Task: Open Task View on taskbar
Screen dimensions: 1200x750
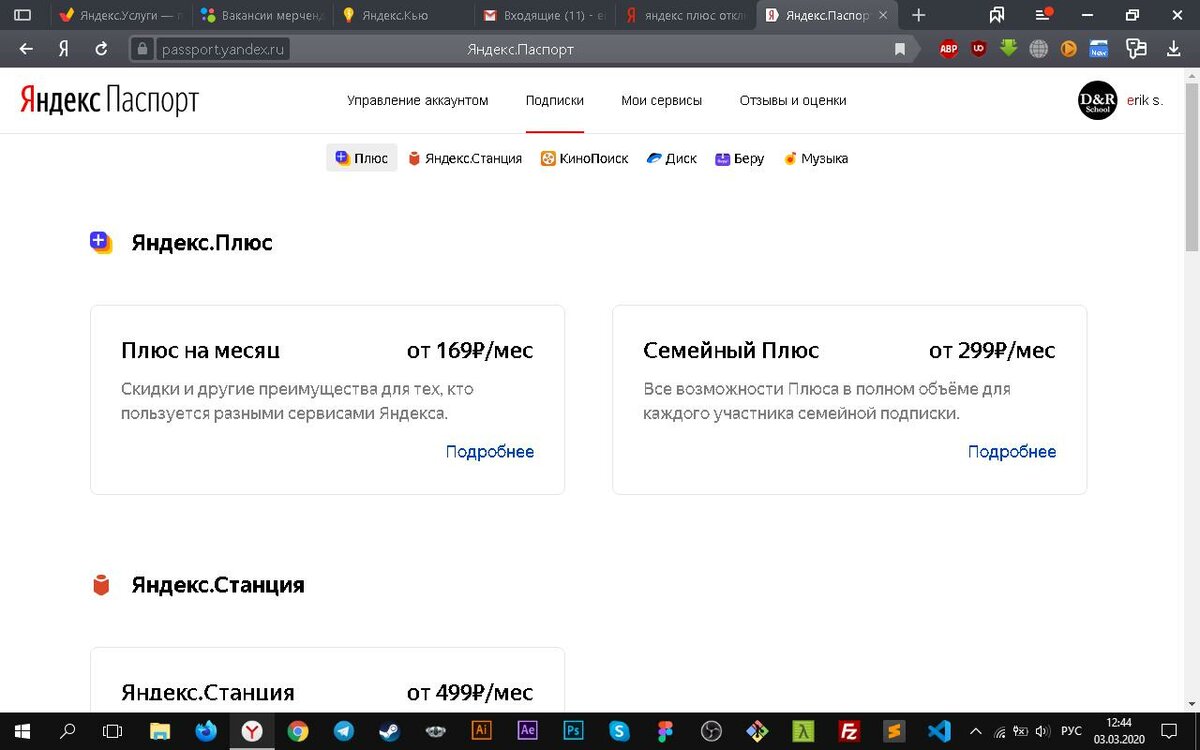Action: click(114, 730)
